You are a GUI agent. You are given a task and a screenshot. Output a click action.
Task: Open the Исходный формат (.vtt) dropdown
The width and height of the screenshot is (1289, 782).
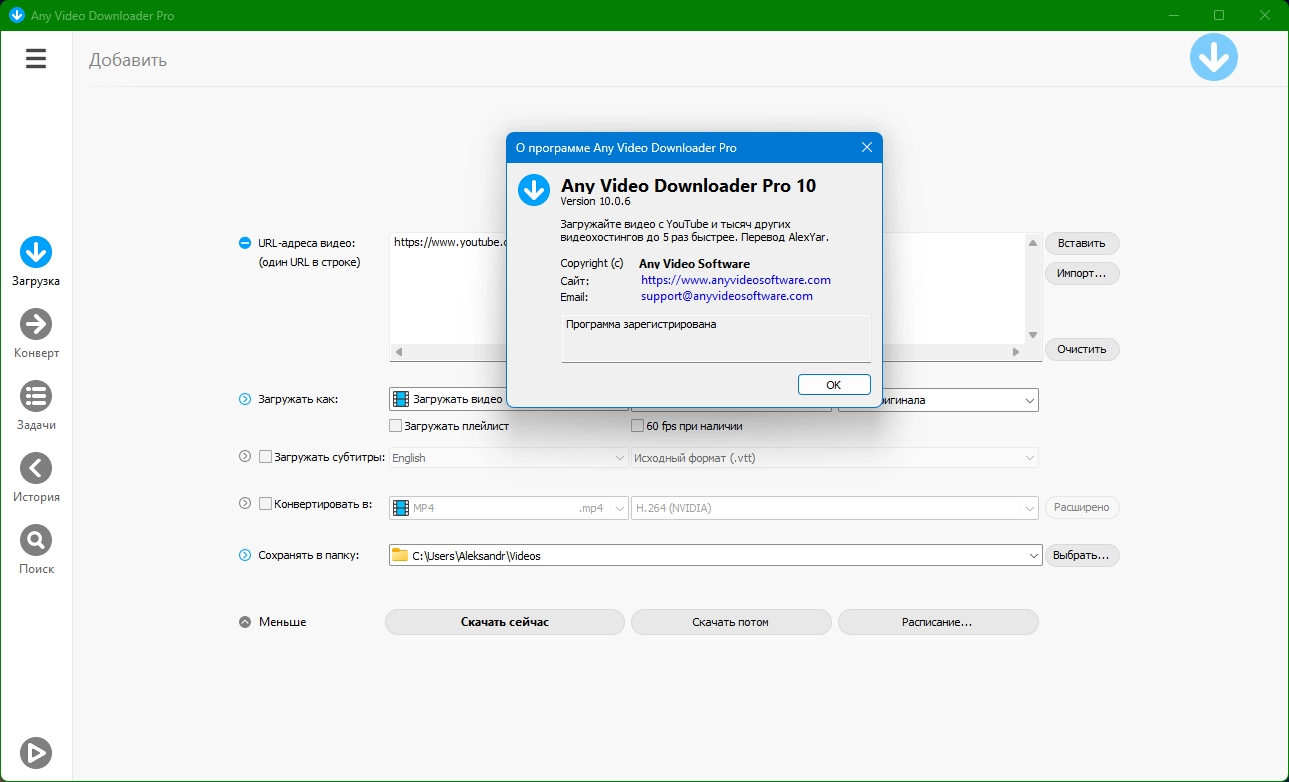[835, 458]
